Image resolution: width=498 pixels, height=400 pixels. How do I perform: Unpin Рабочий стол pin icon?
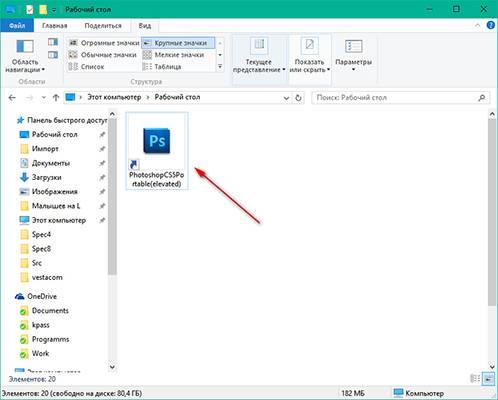click(x=102, y=135)
